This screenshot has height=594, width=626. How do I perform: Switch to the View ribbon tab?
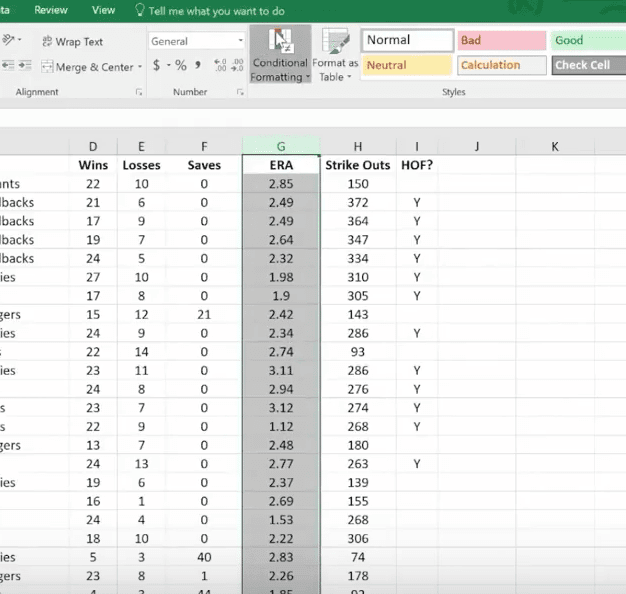[103, 10]
